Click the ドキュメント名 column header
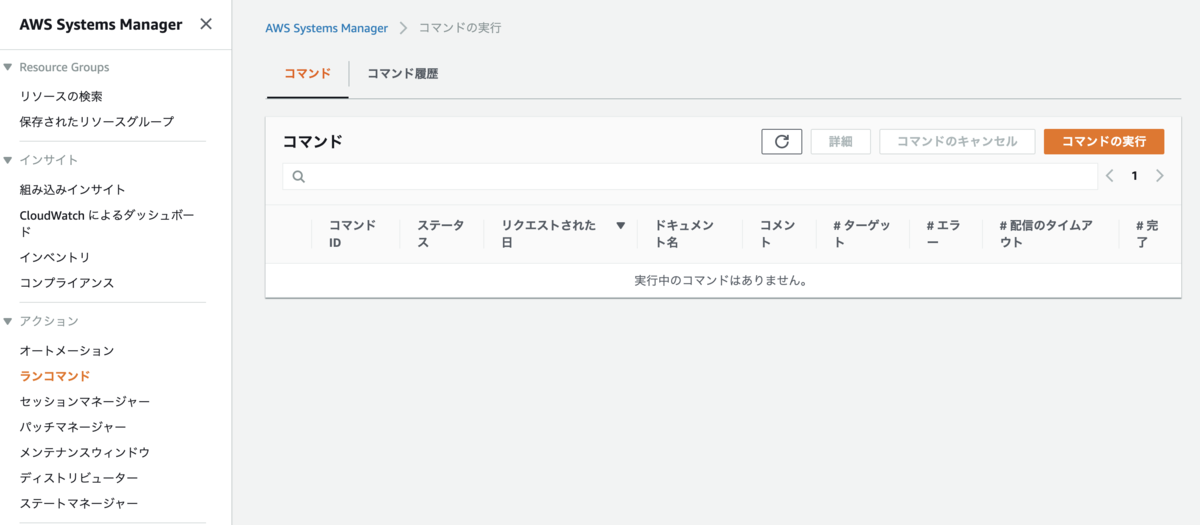 pyautogui.click(x=685, y=234)
